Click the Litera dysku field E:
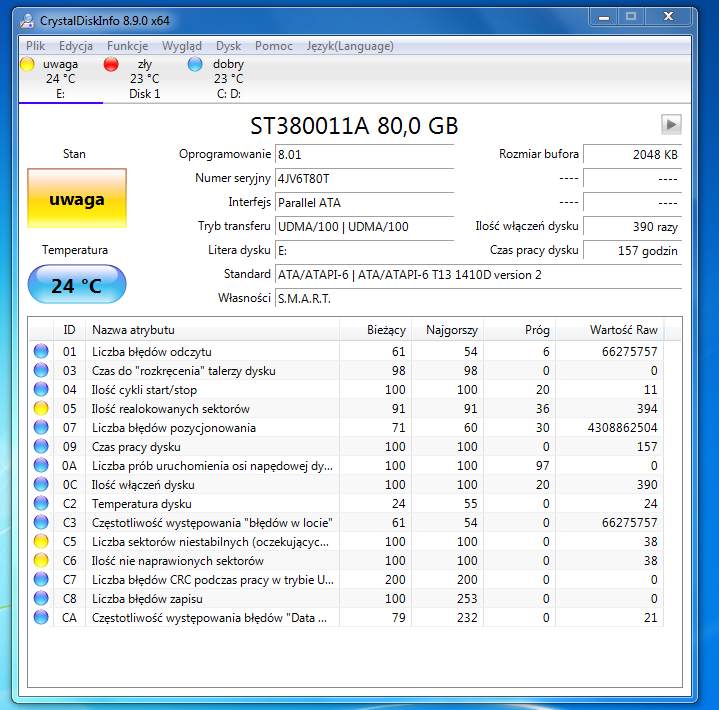The image size is (719, 710). click(x=365, y=250)
